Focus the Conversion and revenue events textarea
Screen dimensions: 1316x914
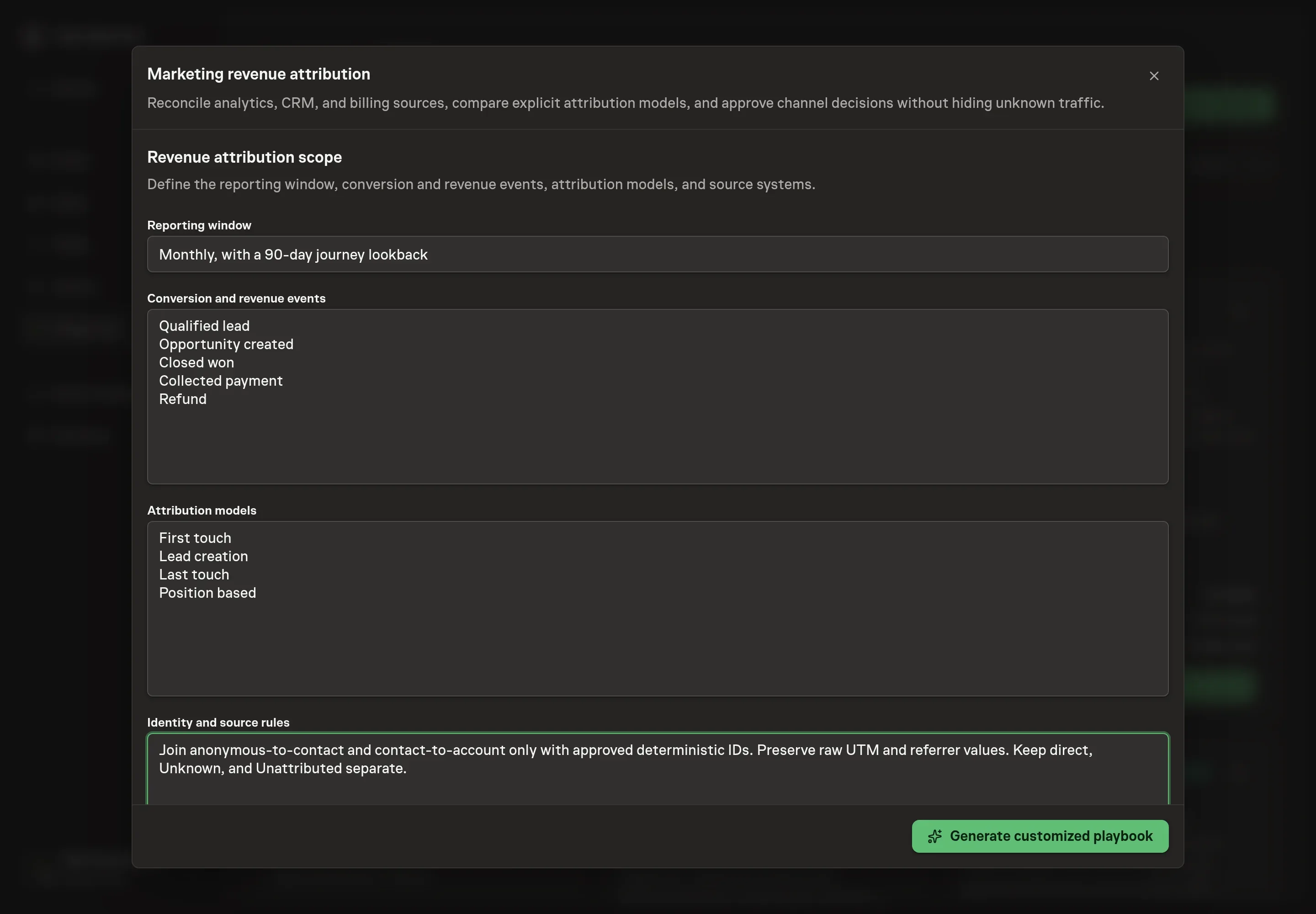pos(658,397)
